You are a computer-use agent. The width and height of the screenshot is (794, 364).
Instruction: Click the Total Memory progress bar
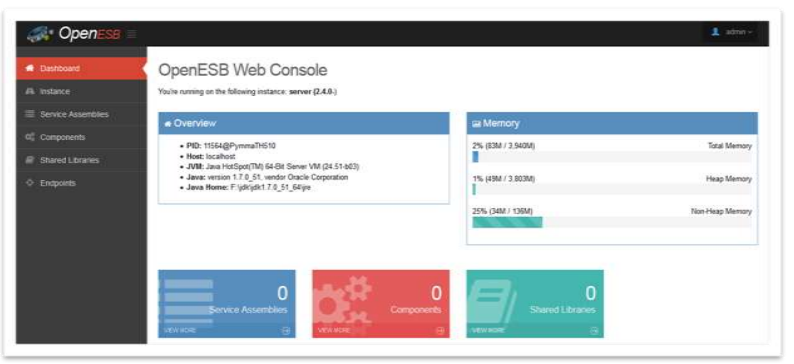[x=612, y=157]
